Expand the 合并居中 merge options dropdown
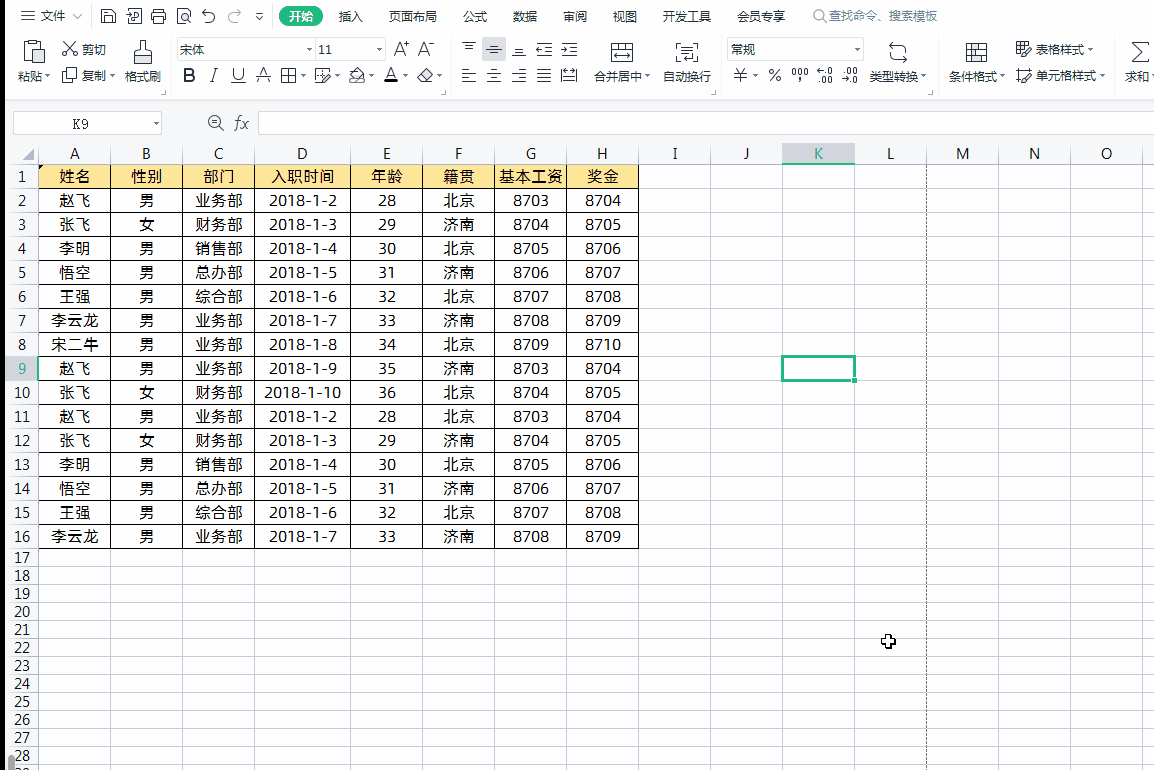The height and width of the screenshot is (770, 1154). (647, 77)
